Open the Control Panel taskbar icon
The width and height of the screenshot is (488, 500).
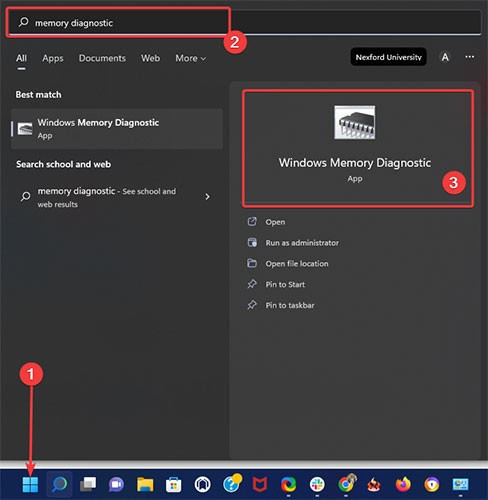460,484
